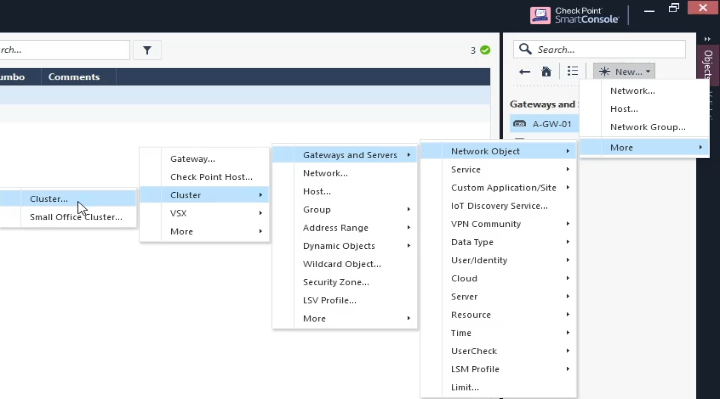Open the Server submenu
The width and height of the screenshot is (720, 399).
498,297
